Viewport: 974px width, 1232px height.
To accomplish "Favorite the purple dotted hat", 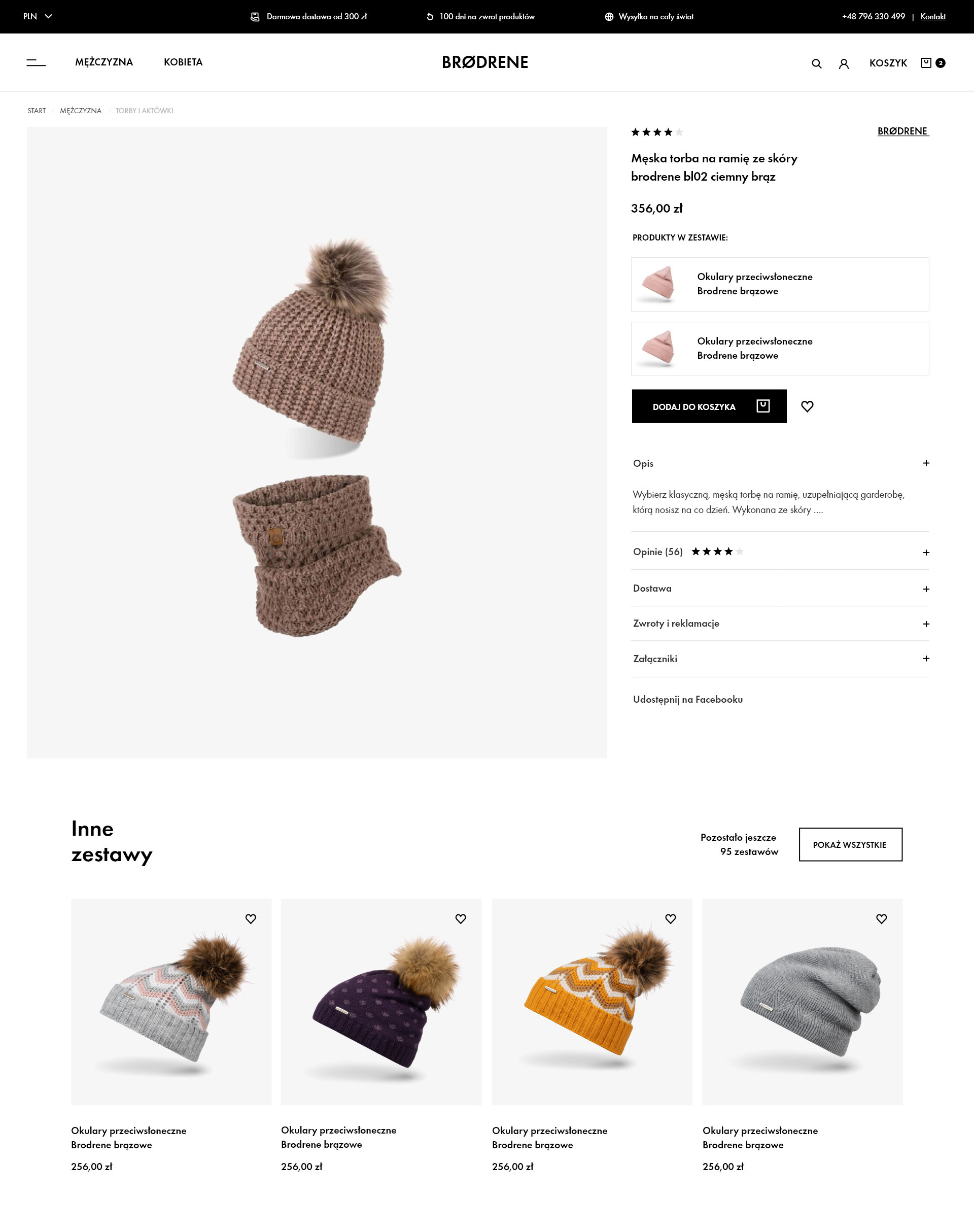I will (460, 918).
